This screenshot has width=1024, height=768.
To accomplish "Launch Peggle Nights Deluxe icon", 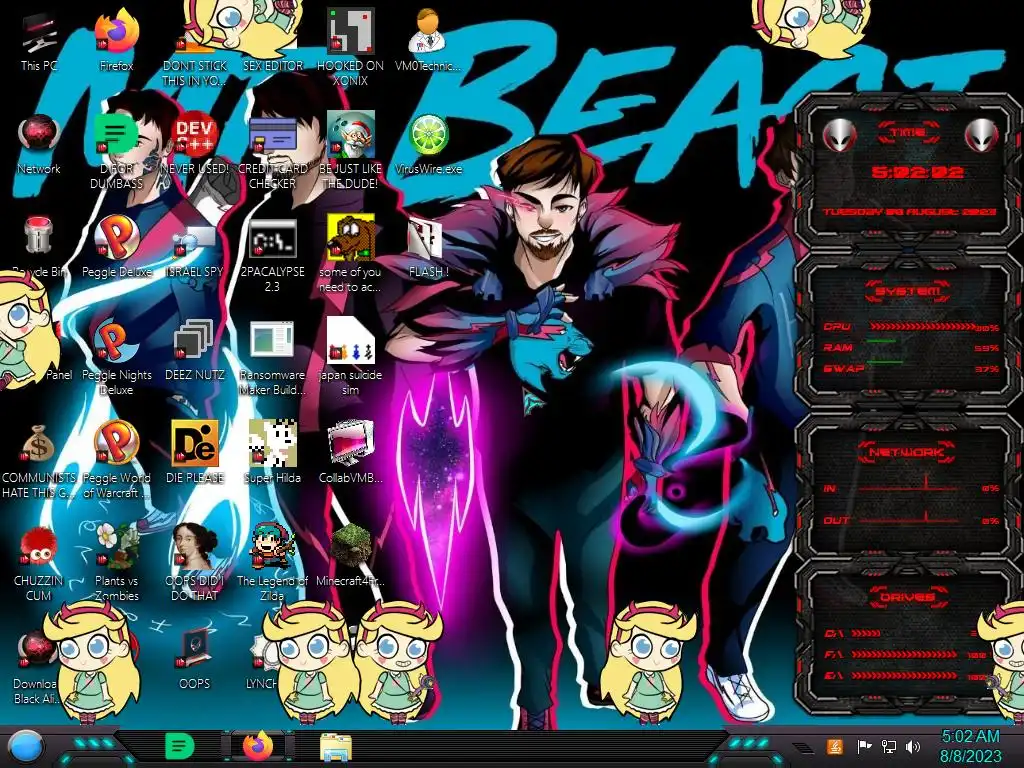I will click(116, 341).
